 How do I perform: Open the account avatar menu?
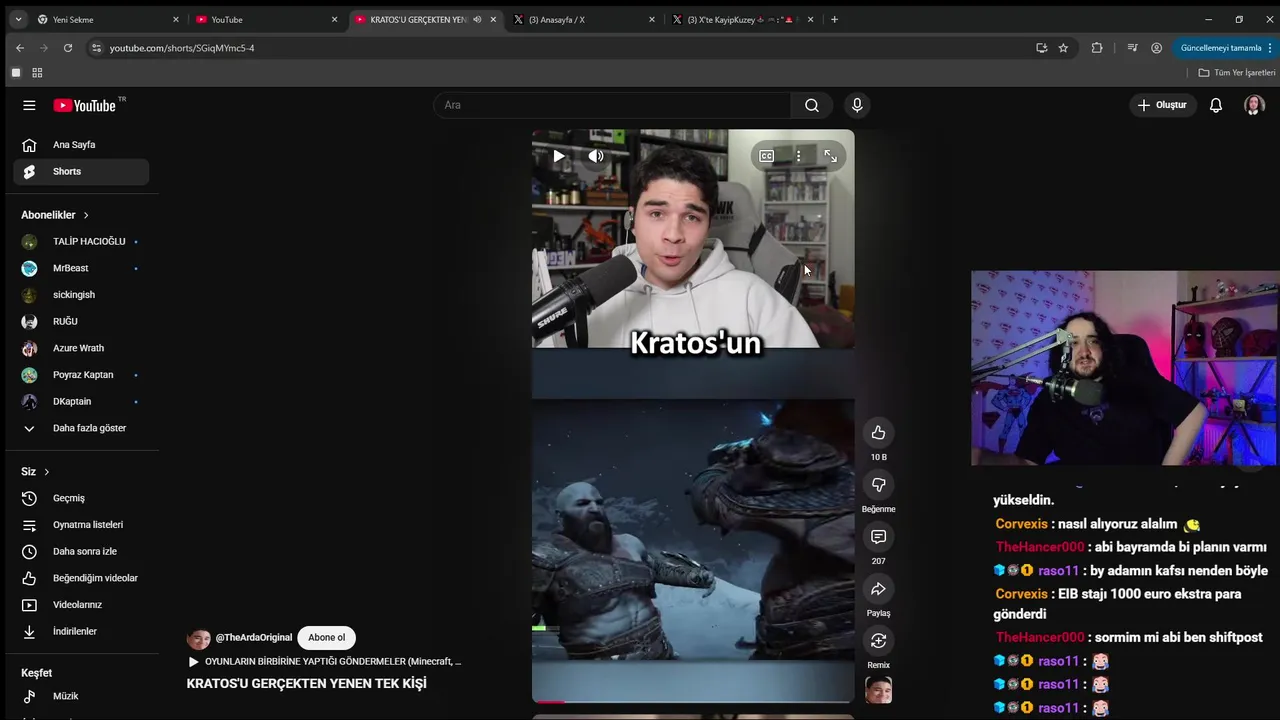coord(1254,105)
